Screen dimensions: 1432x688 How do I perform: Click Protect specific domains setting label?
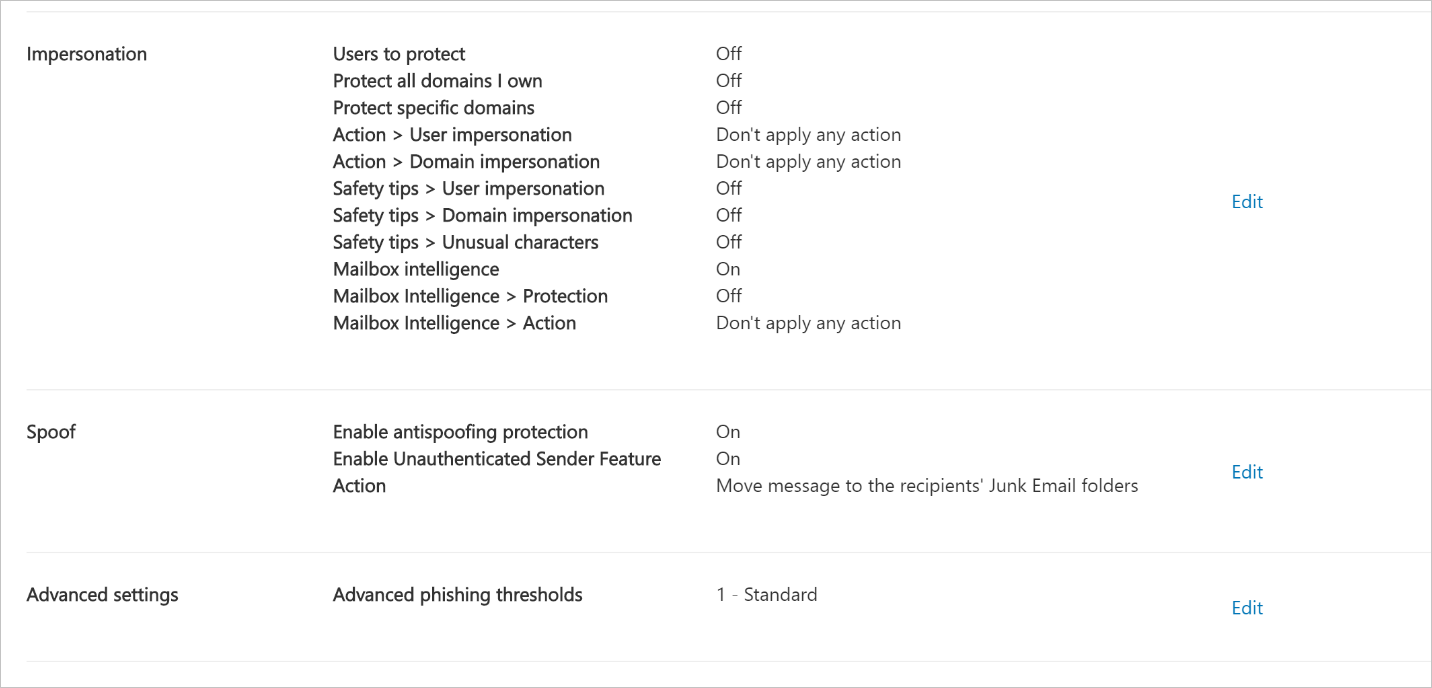pos(434,108)
